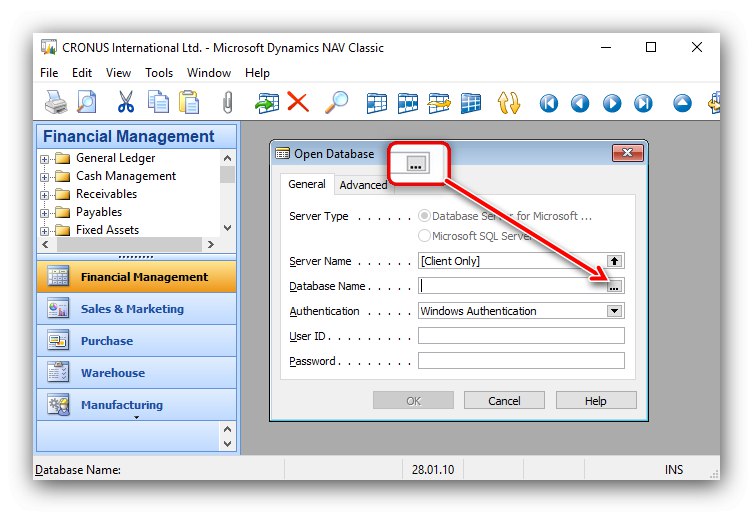Open the Purchase menu section
Image resolution: width=753 pixels, height=513 pixels.
pos(136,341)
